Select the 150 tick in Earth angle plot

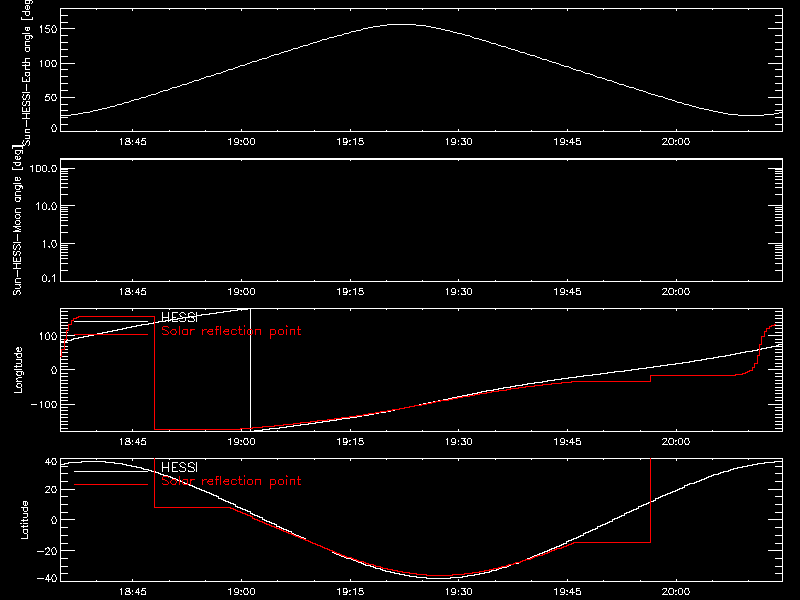pyautogui.click(x=47, y=29)
